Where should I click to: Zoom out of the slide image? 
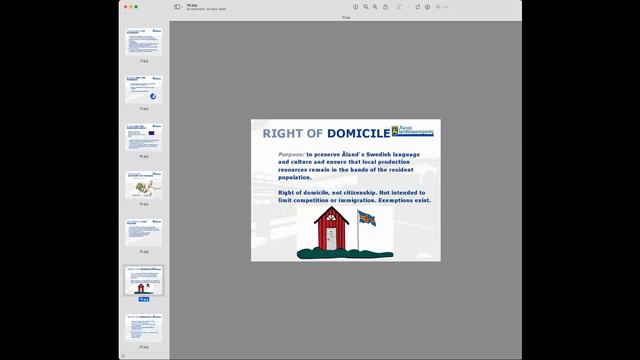pyautogui.click(x=366, y=7)
